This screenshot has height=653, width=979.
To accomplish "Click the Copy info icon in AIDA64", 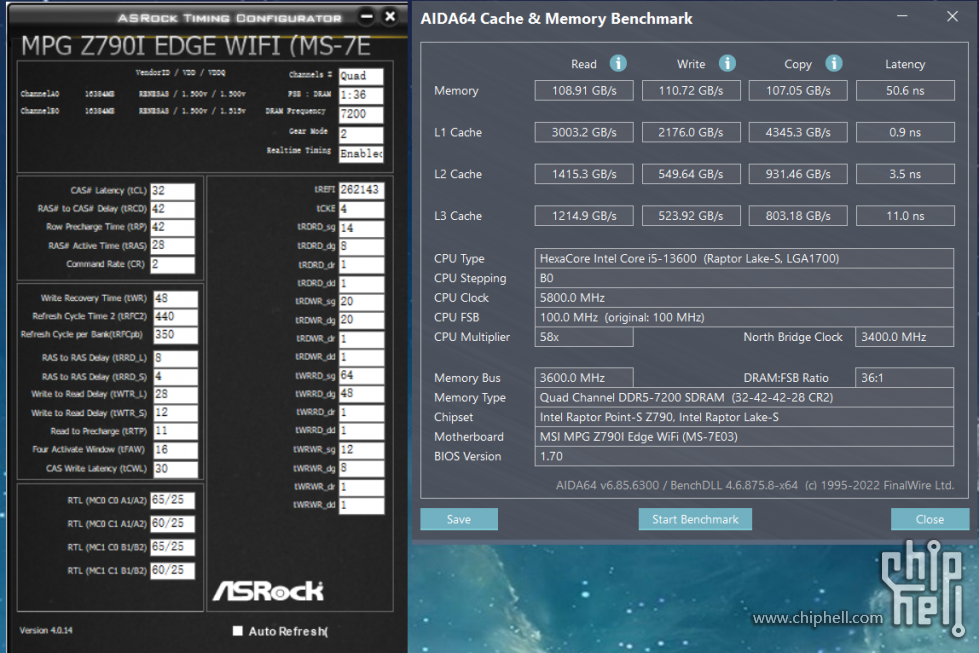I will click(x=834, y=63).
